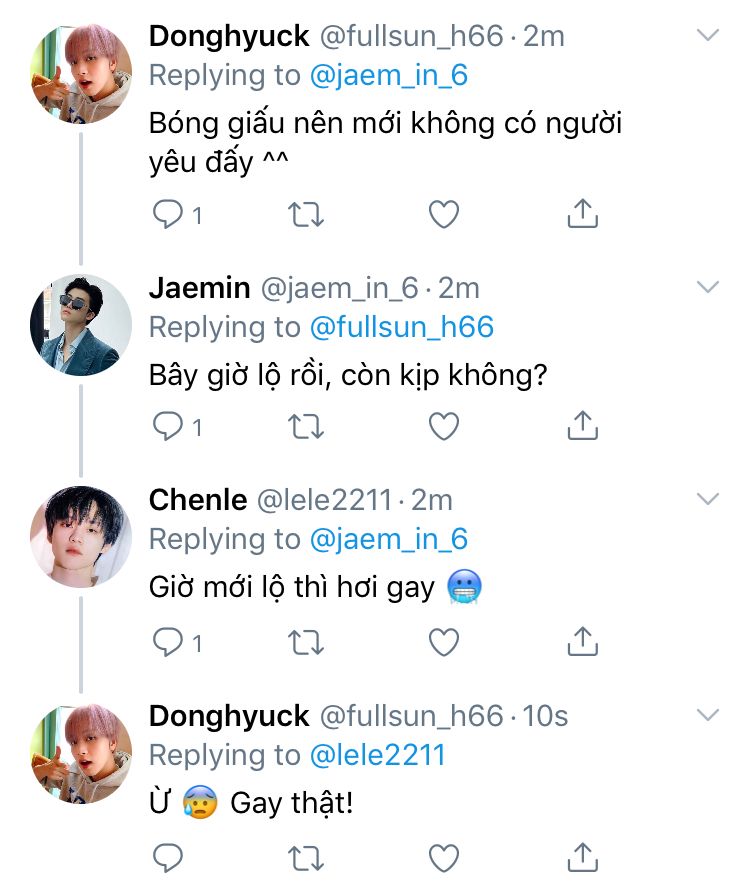Like Chenle's tweet

click(x=443, y=641)
